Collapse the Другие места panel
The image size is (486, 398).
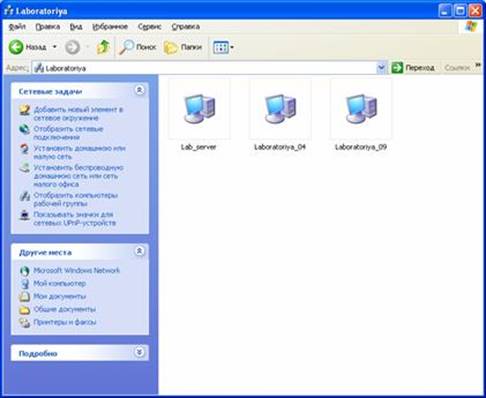click(139, 251)
